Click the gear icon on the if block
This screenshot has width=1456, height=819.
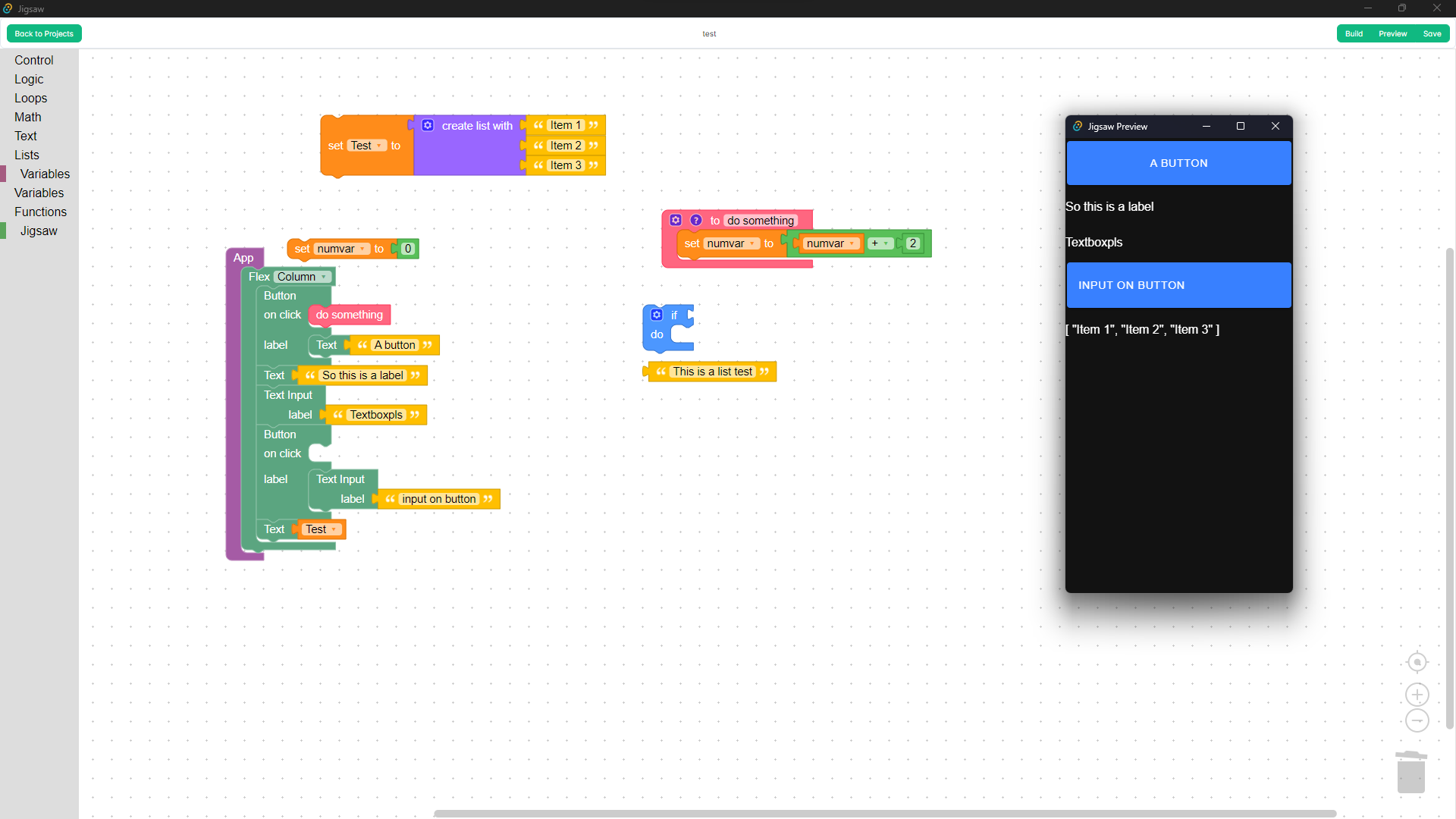(656, 314)
